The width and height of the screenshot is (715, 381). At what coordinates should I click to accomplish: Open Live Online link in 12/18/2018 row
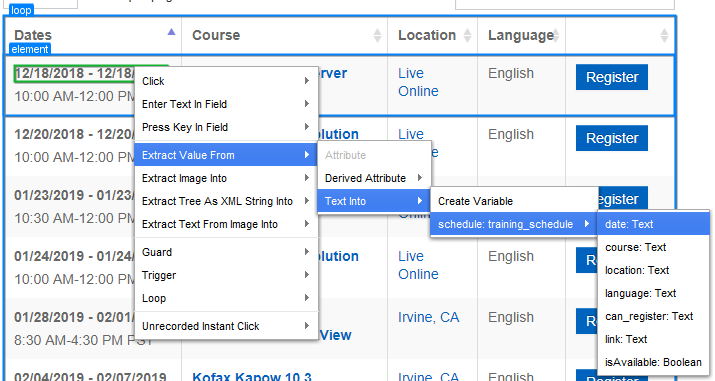(418, 82)
